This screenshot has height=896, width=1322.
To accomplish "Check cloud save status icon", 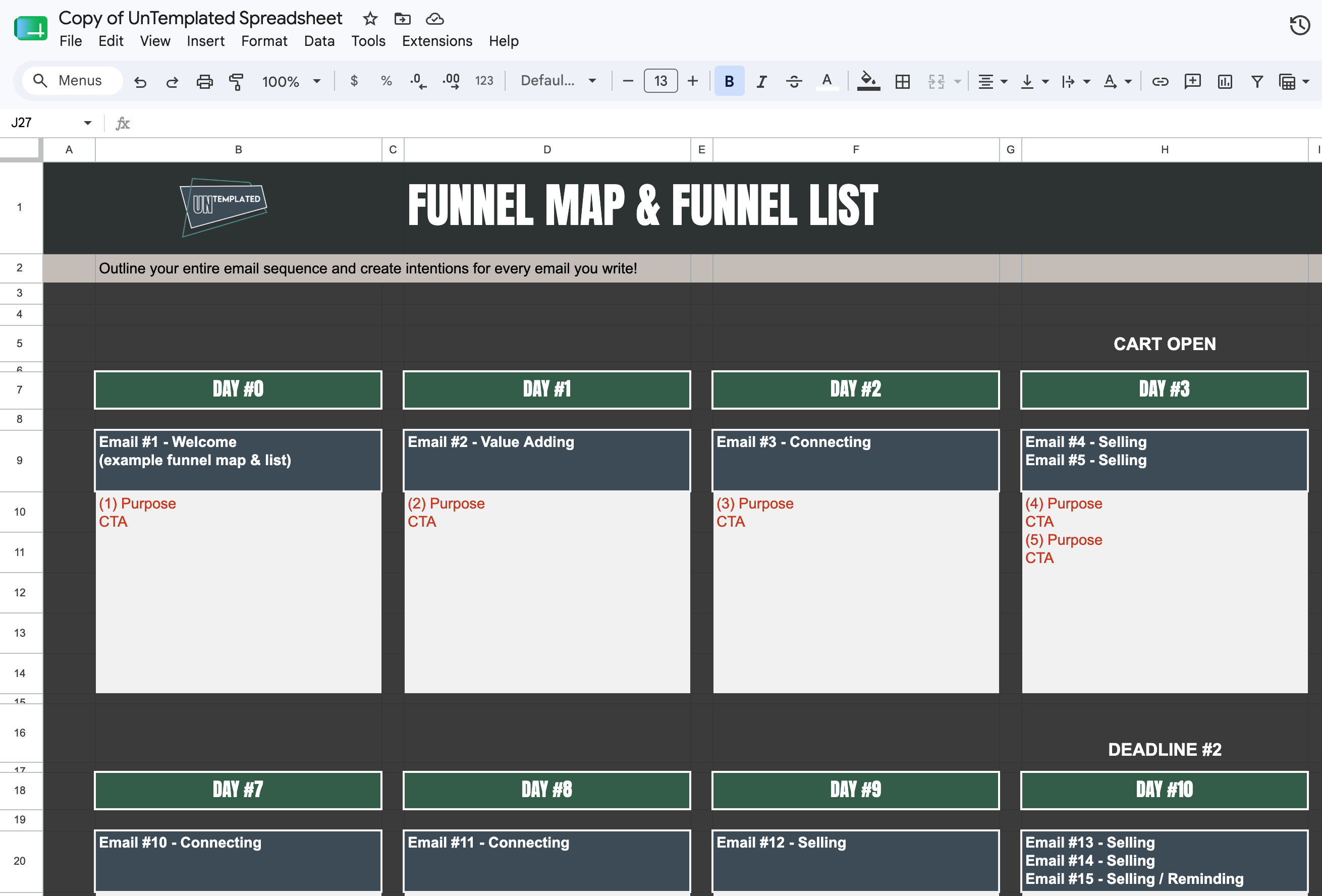I will [x=434, y=19].
